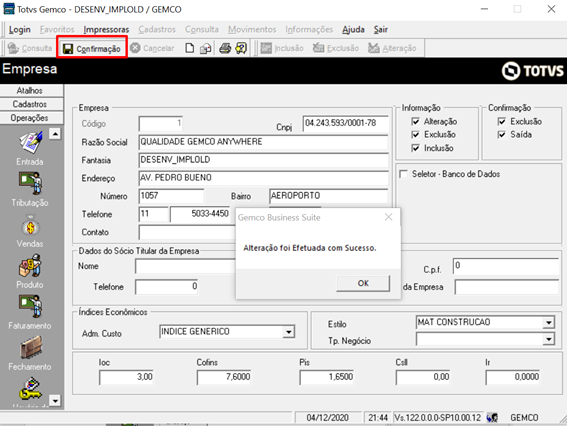The height and width of the screenshot is (426, 567).
Task: Click the Bairro input field
Action: 328,196
